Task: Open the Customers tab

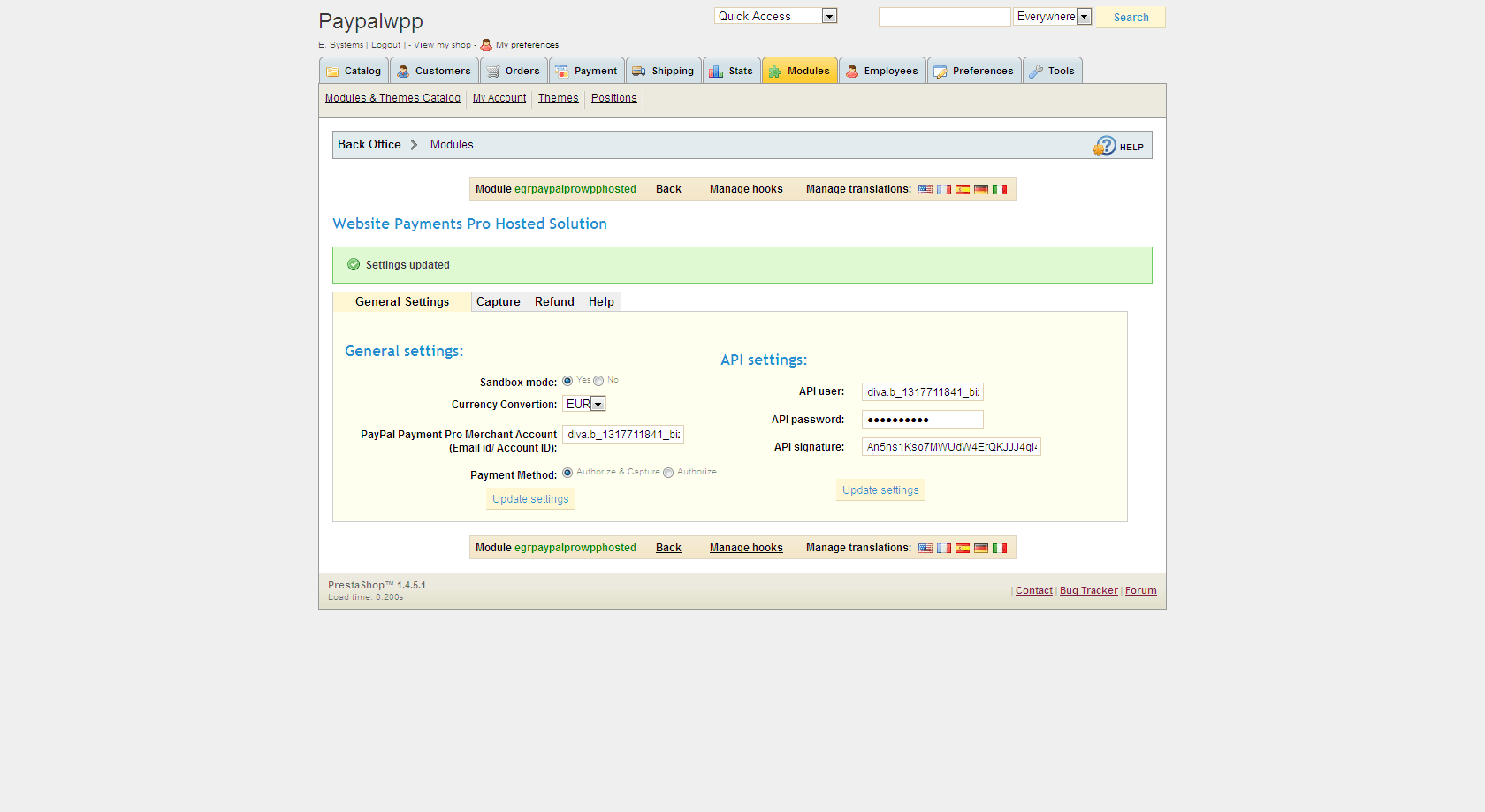Action: point(434,71)
